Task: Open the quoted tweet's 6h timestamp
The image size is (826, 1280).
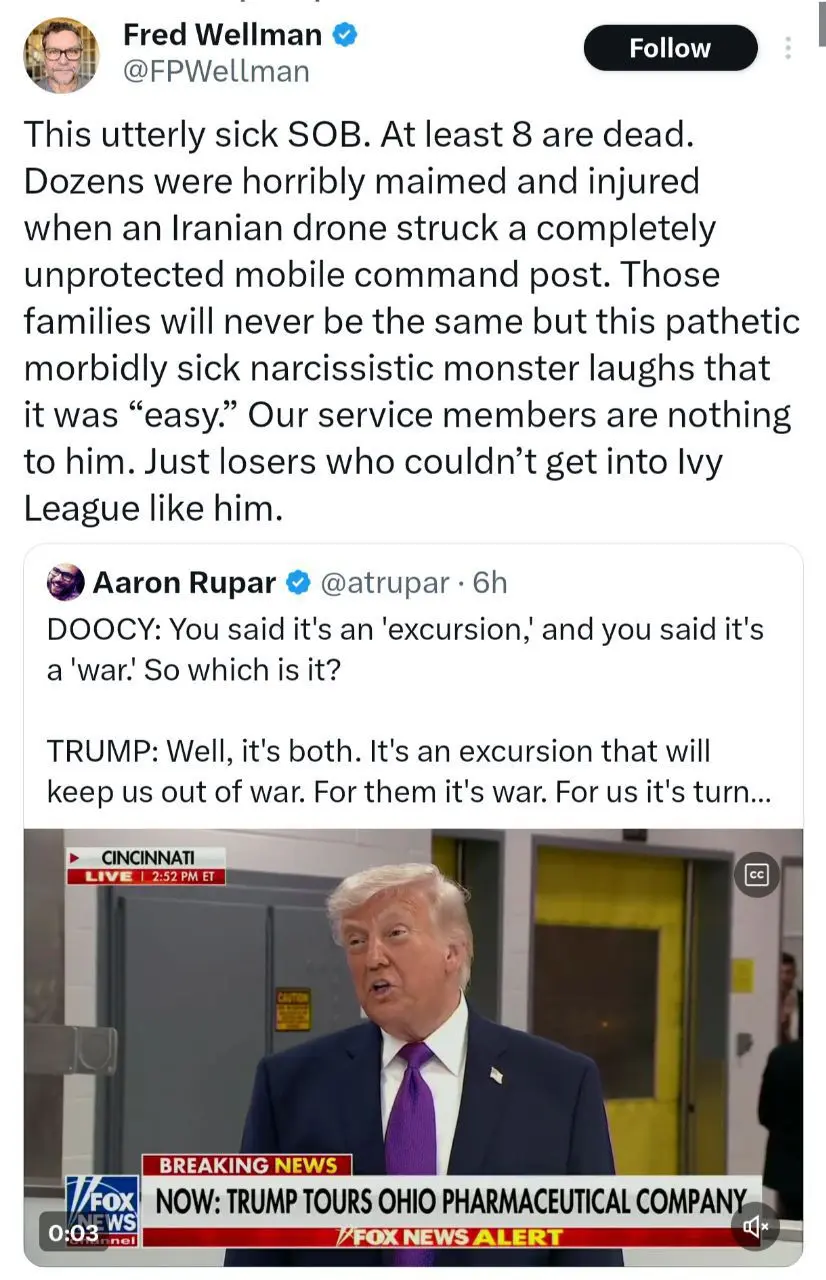Action: coord(490,582)
